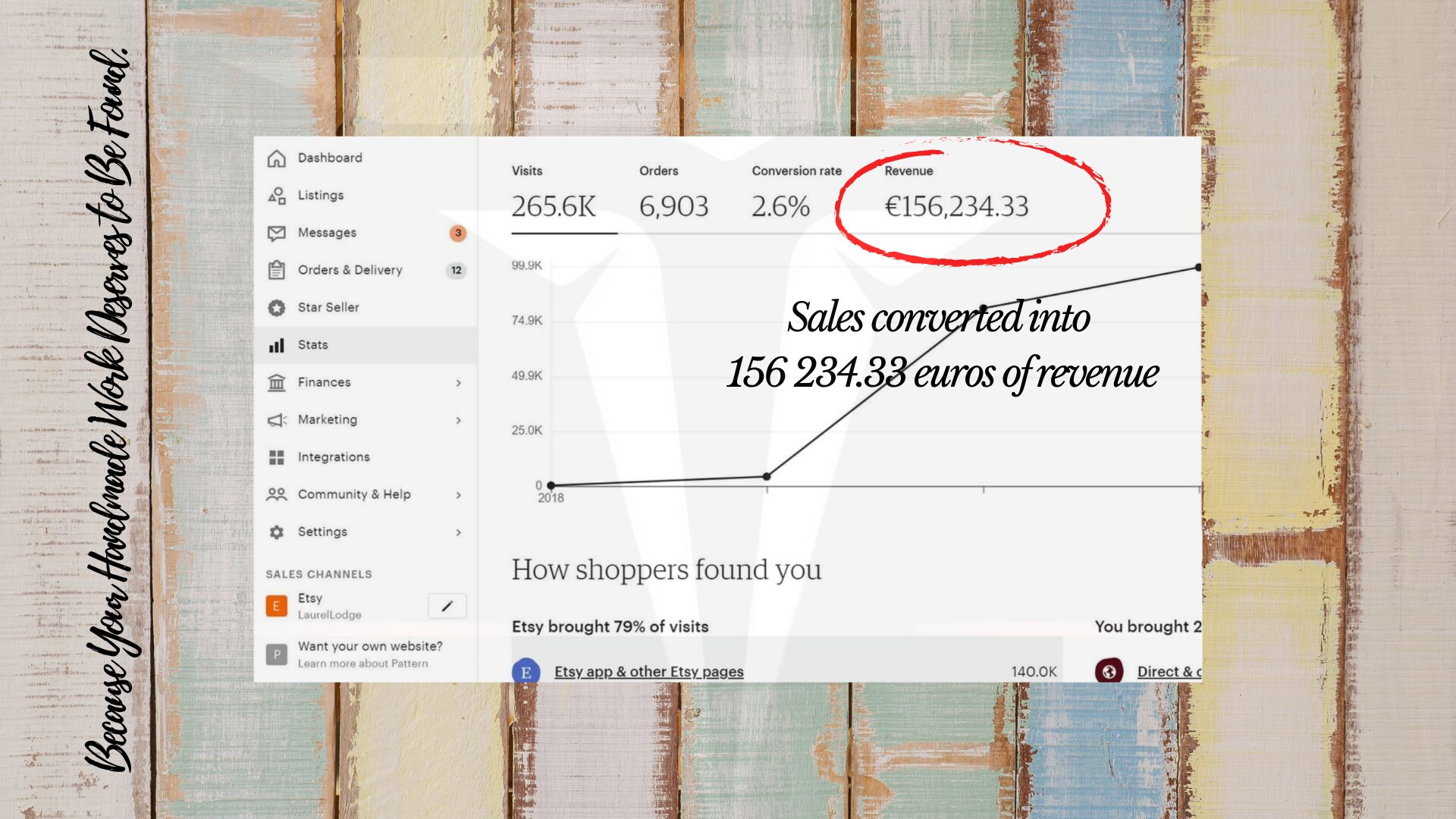Click the pencil edit icon beside Etsy

[447, 606]
